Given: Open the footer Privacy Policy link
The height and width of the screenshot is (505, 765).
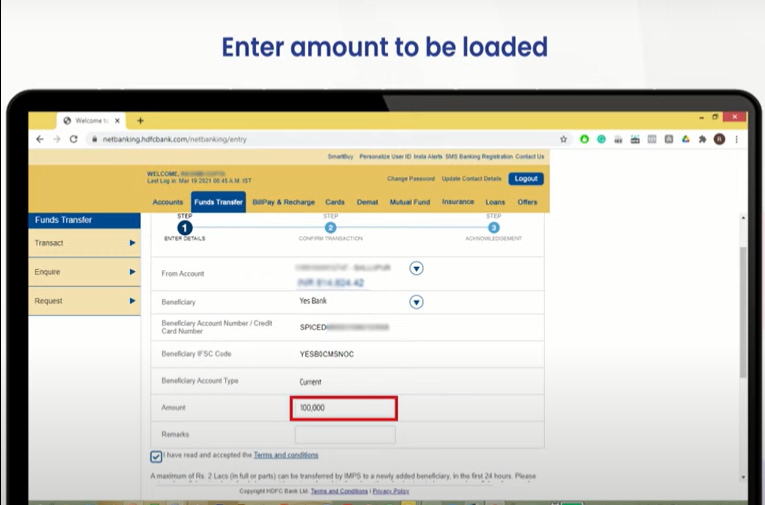Looking at the screenshot, I should [391, 491].
